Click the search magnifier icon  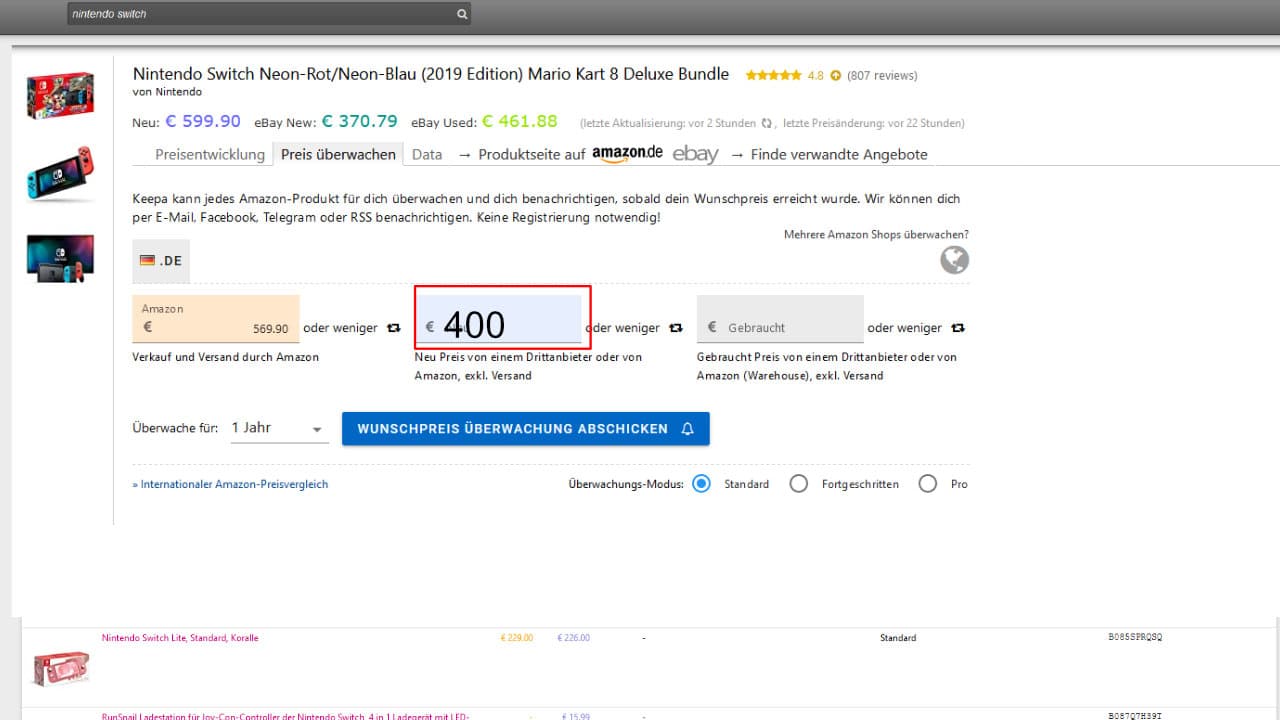461,15
